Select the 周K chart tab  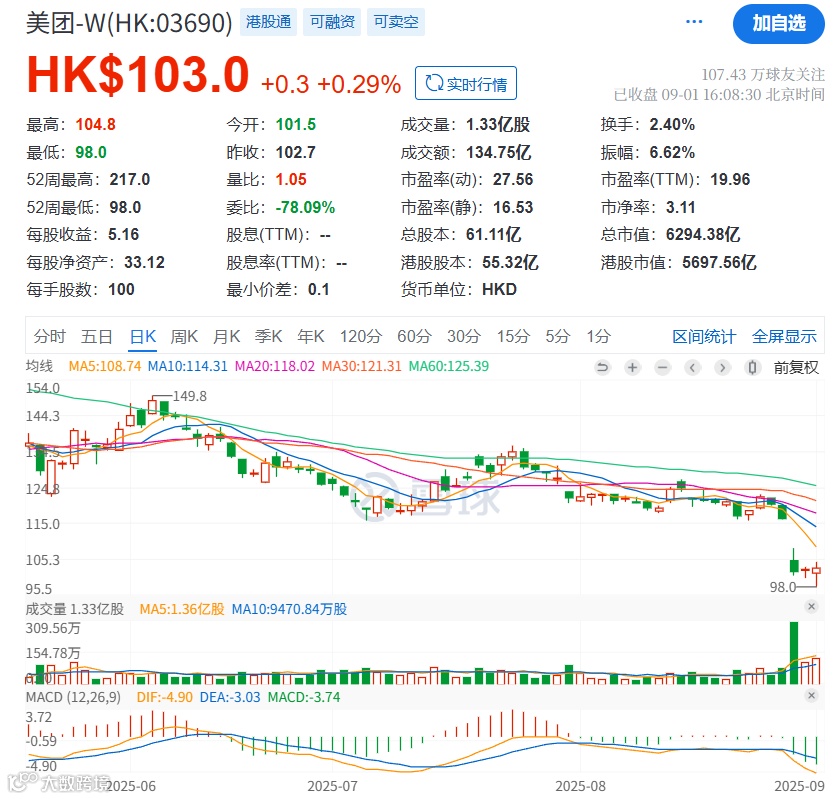click(184, 336)
